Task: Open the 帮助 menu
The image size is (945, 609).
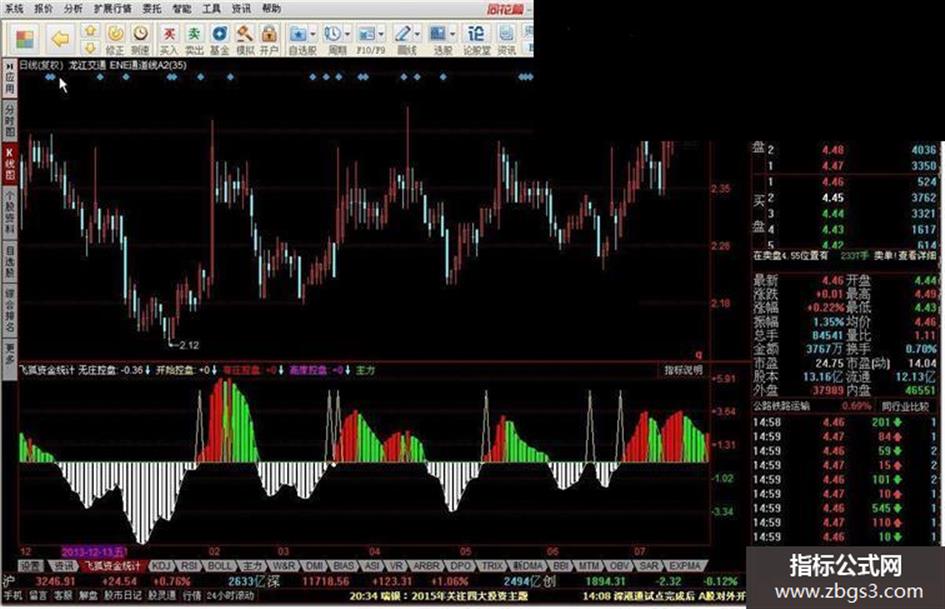Action: coord(271,8)
